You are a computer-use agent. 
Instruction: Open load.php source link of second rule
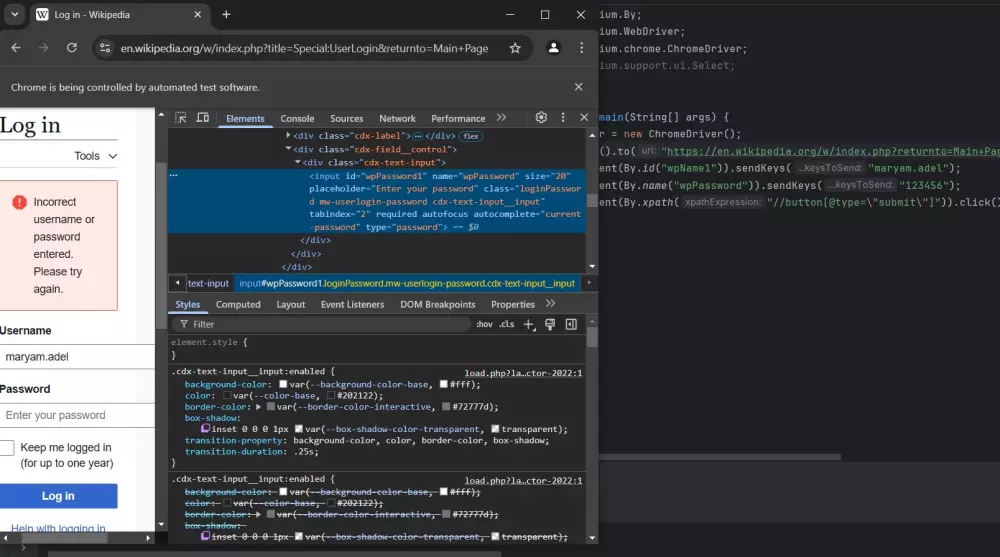pos(523,480)
